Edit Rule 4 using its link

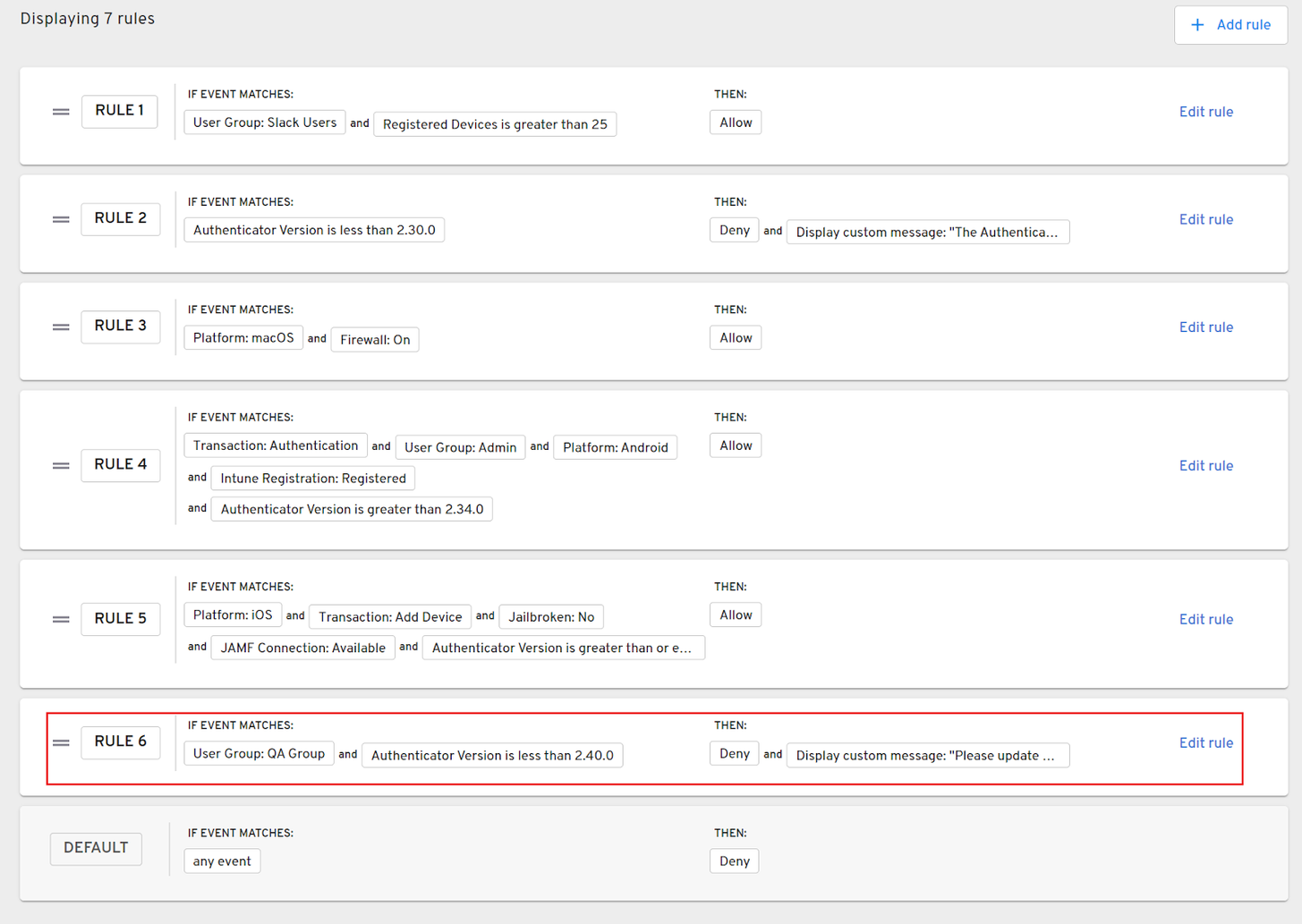(1205, 466)
